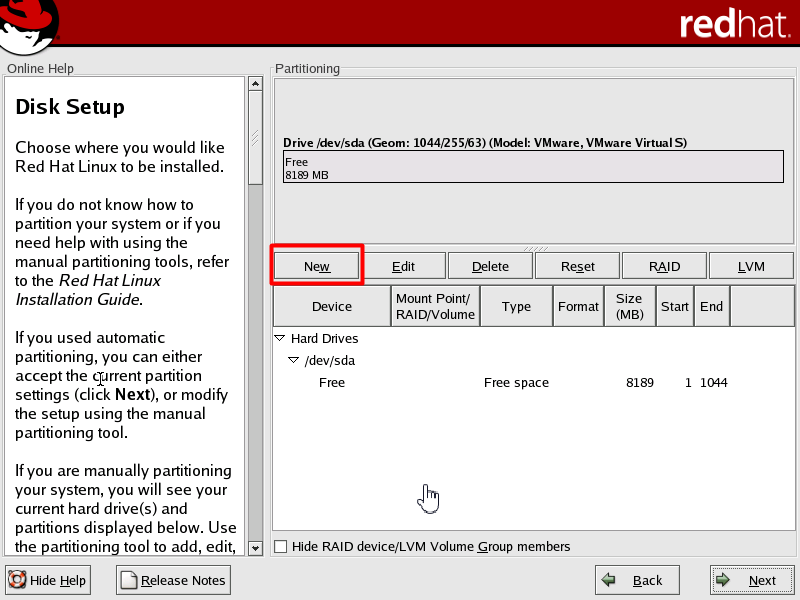
Task: Click the Free 8189 MB drive graphic
Action: pos(533,166)
